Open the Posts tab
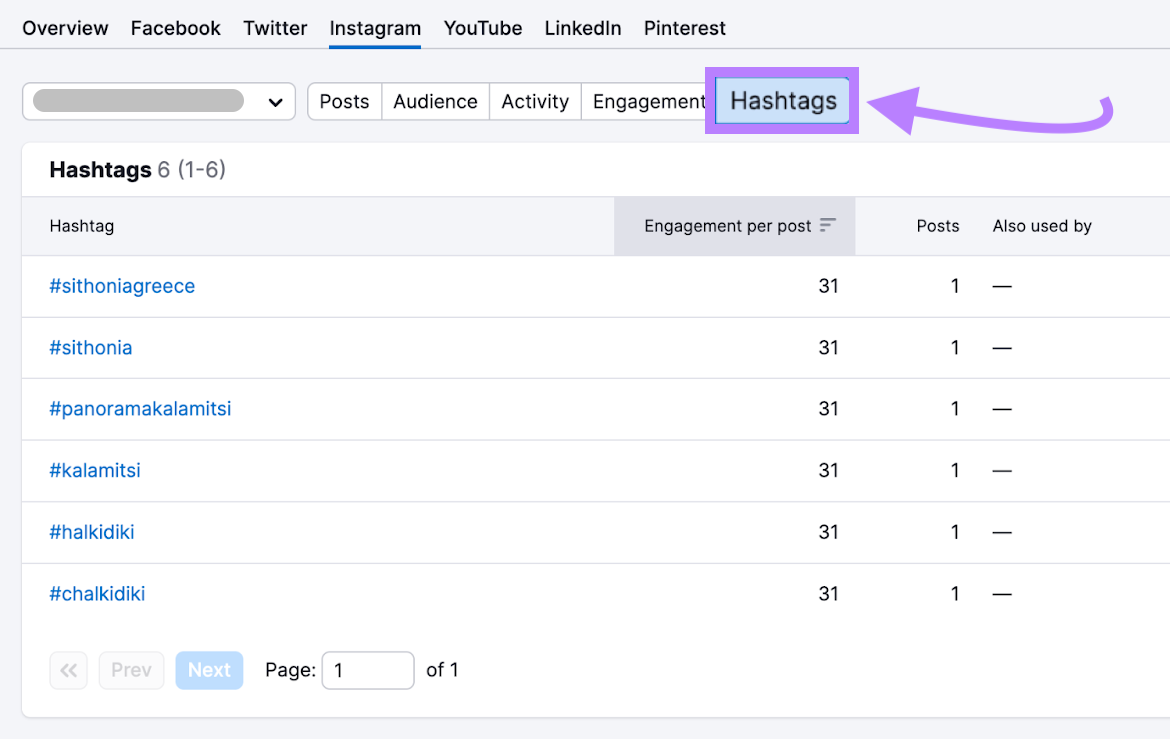The width and height of the screenshot is (1170, 739). 344,101
